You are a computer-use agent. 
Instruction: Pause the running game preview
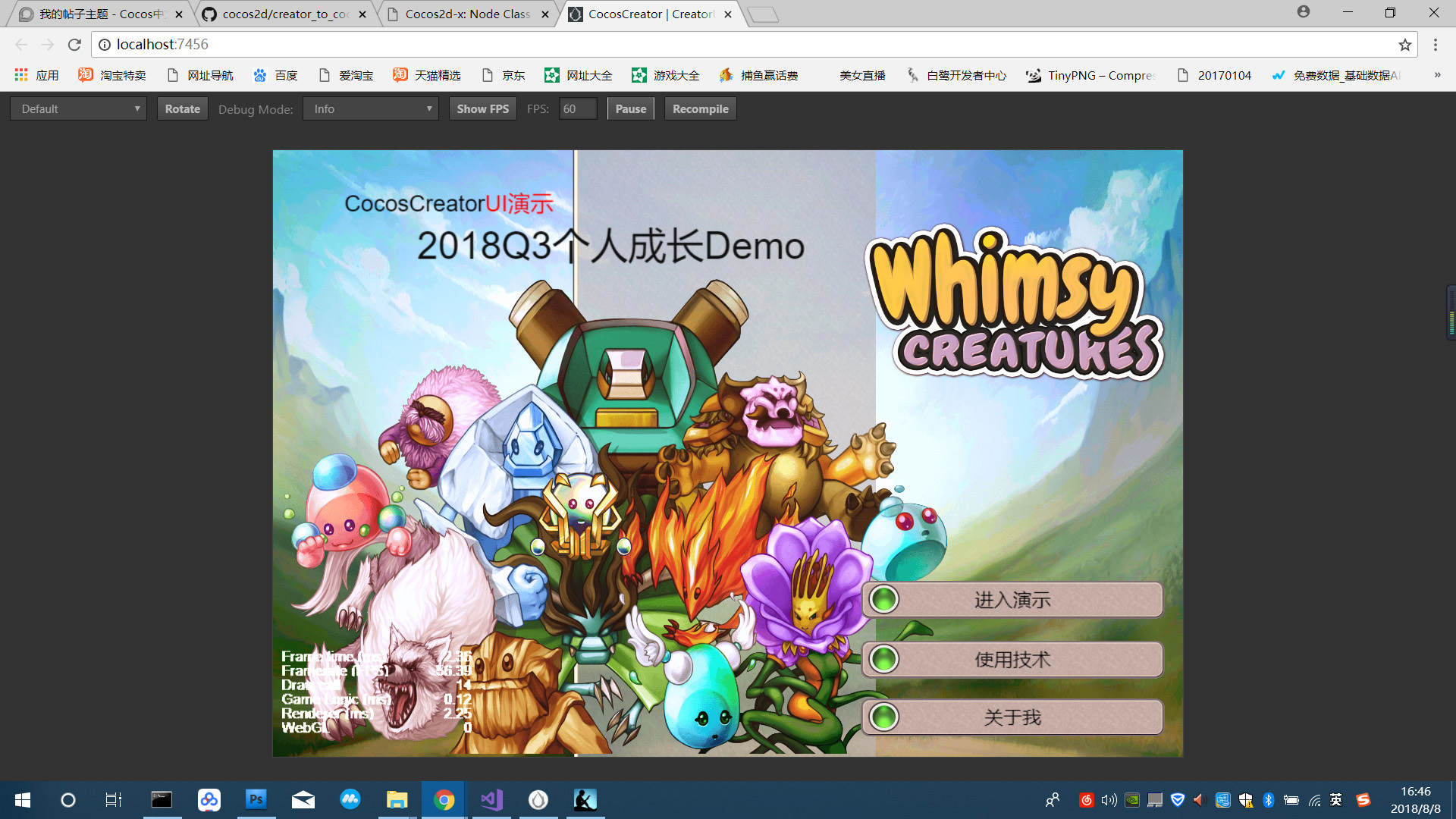630,109
